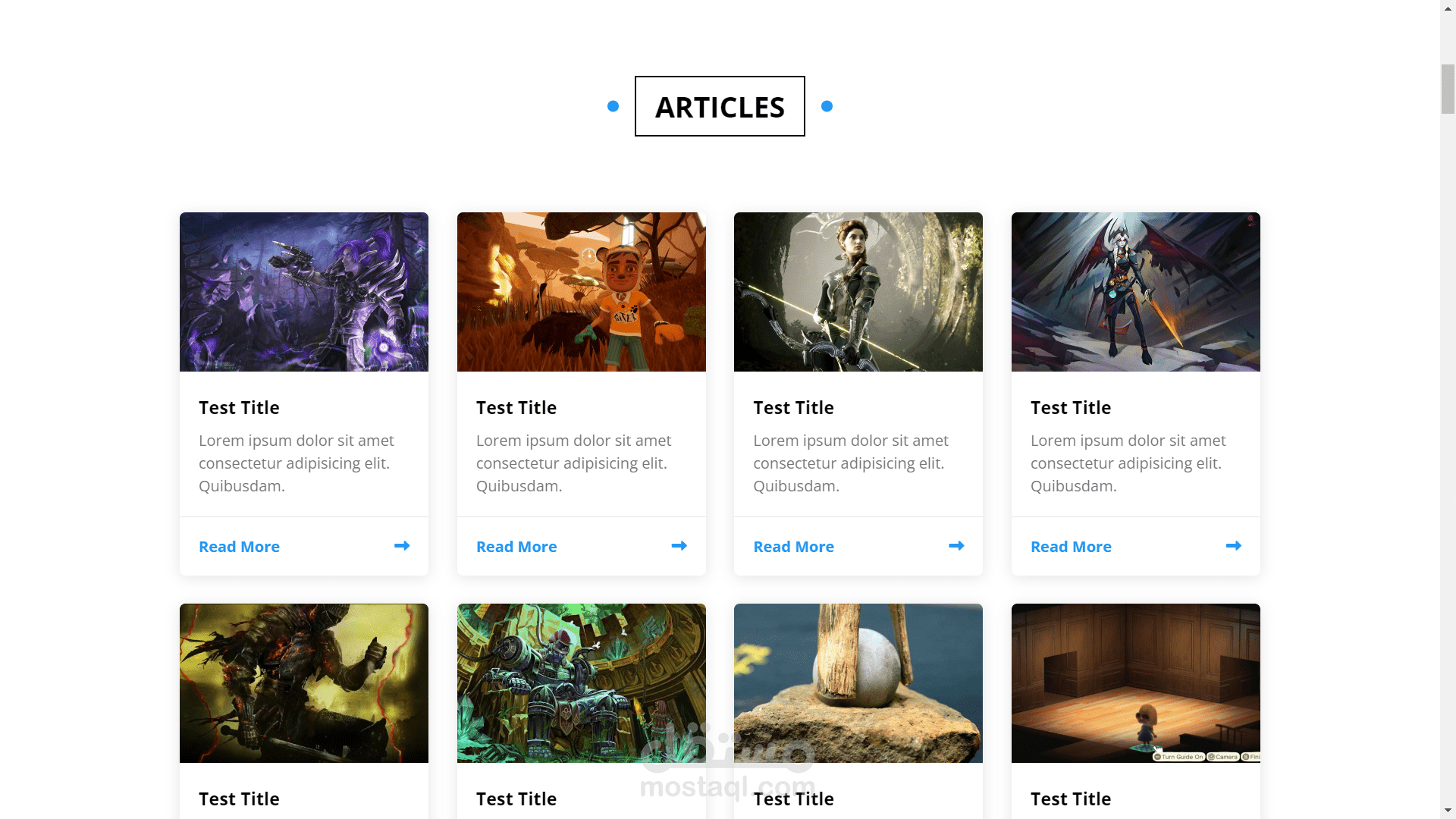Click the arrow icon on the first article card

pos(402,546)
